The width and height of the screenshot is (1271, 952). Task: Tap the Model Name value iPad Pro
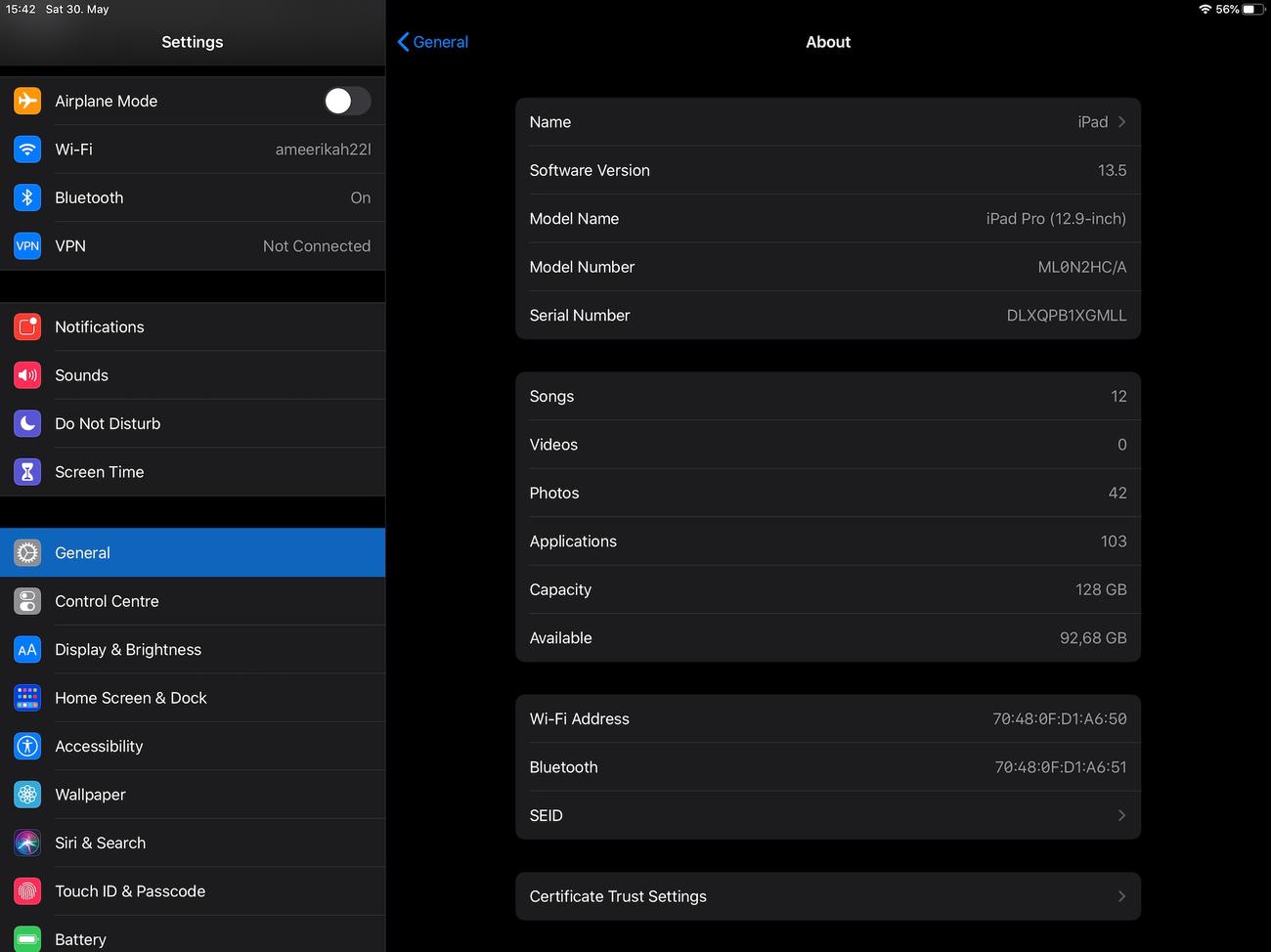pos(1056,219)
